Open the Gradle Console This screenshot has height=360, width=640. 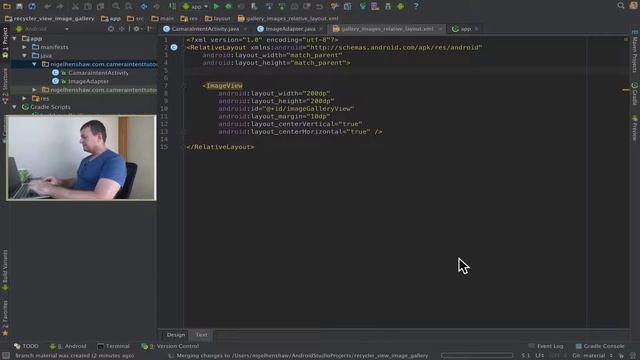click(600, 346)
